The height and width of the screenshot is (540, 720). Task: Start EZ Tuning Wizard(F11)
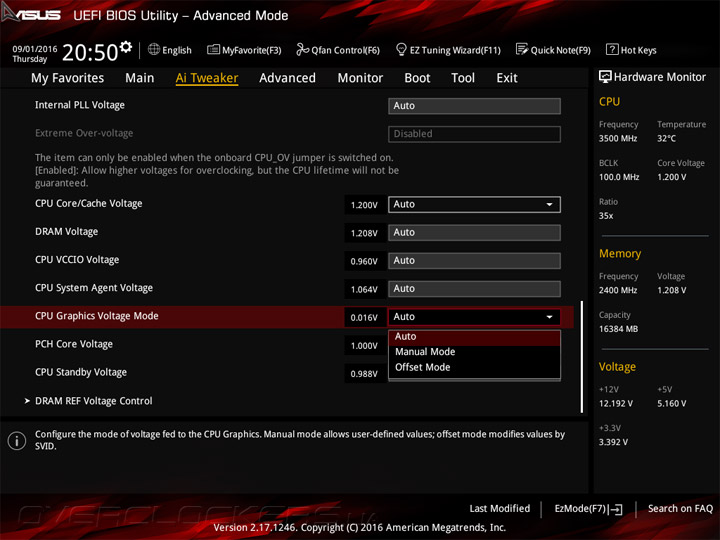pyautogui.click(x=455, y=50)
